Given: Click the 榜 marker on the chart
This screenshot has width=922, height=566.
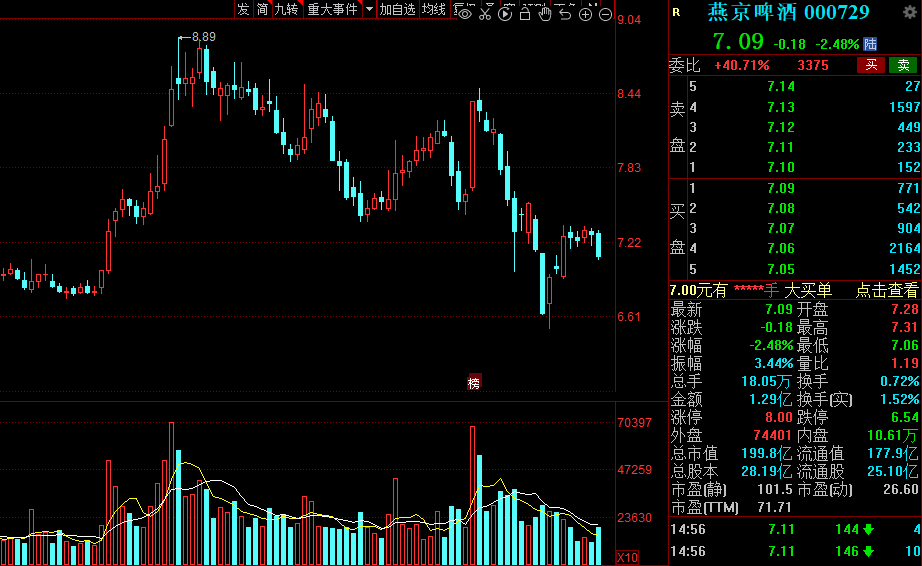Looking at the screenshot, I should pyautogui.click(x=474, y=382).
